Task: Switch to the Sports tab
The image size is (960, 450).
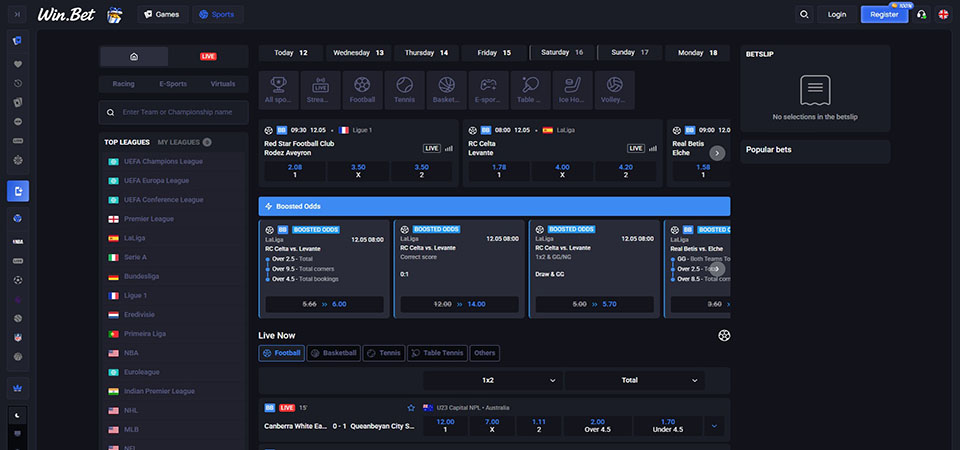Action: click(x=217, y=14)
